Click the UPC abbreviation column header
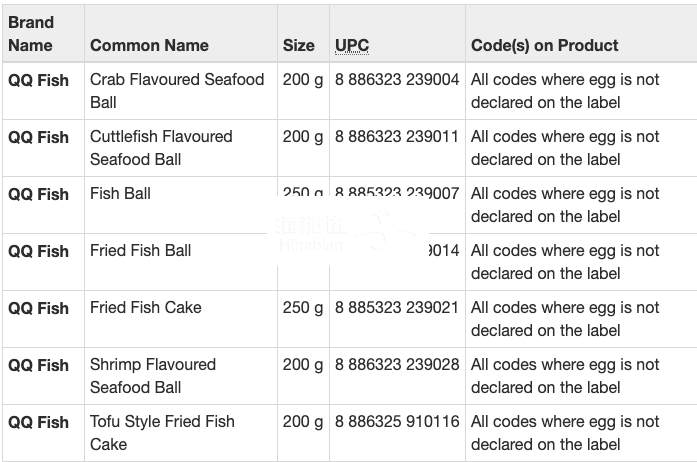 tap(352, 45)
